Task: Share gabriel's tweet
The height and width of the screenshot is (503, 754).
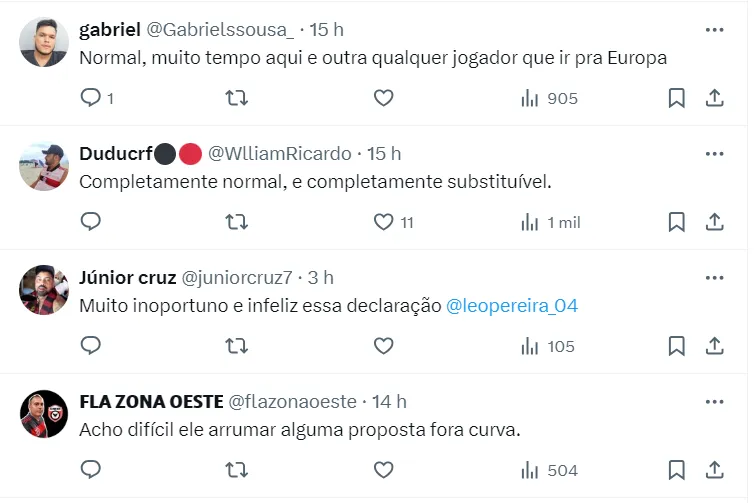Action: [714, 98]
